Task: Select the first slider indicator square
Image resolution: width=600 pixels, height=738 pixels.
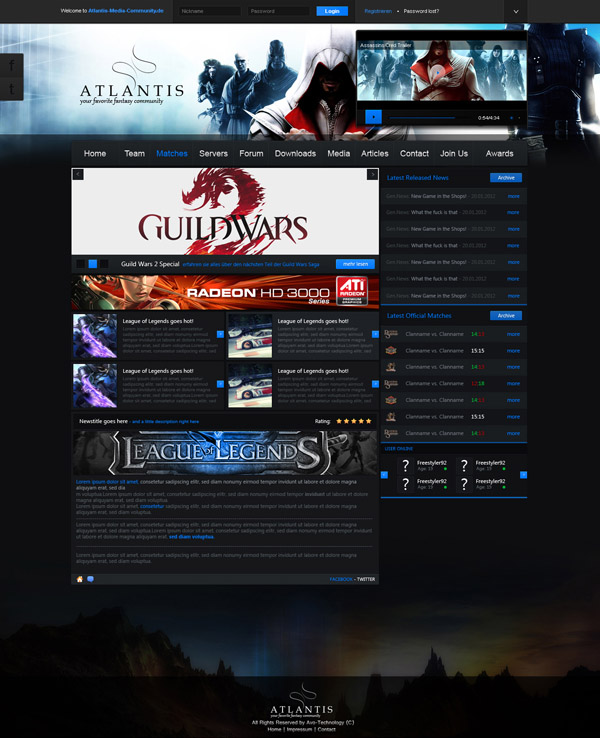Action: click(x=81, y=264)
